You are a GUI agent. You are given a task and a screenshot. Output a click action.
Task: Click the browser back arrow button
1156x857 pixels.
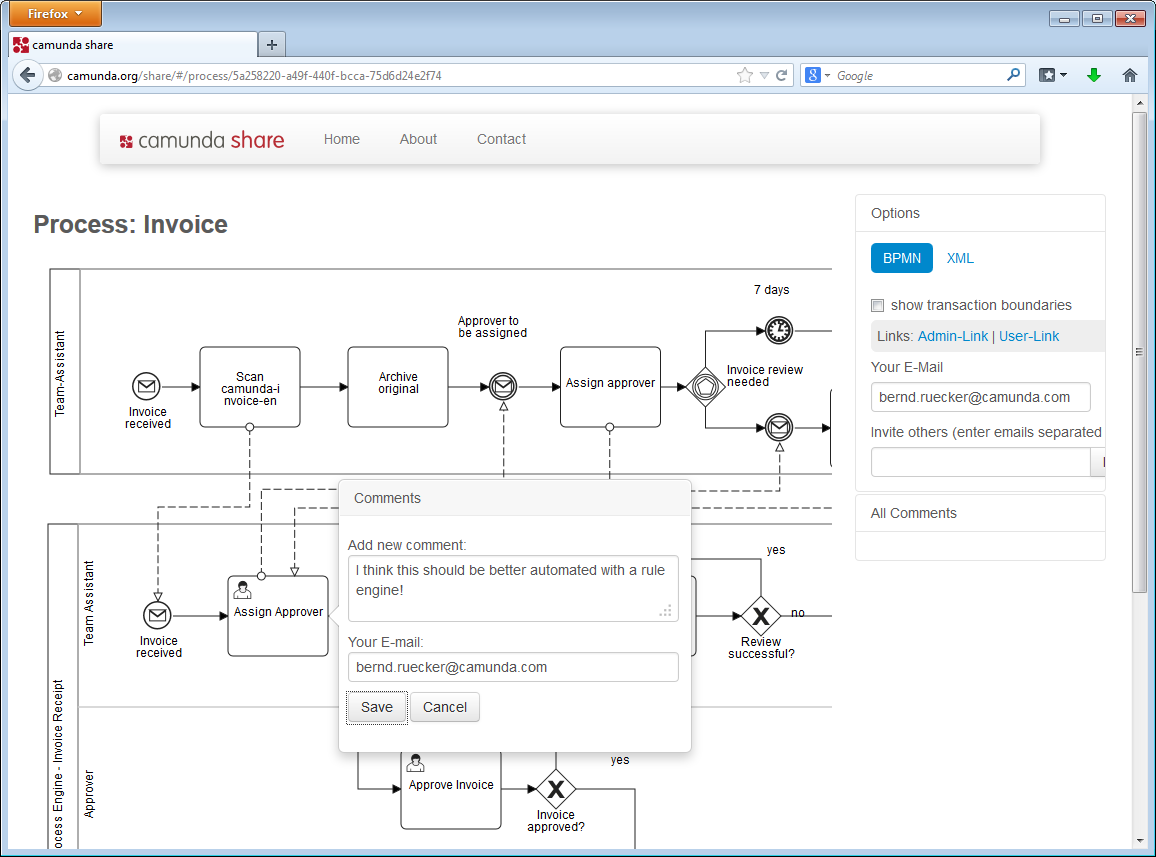click(27, 75)
